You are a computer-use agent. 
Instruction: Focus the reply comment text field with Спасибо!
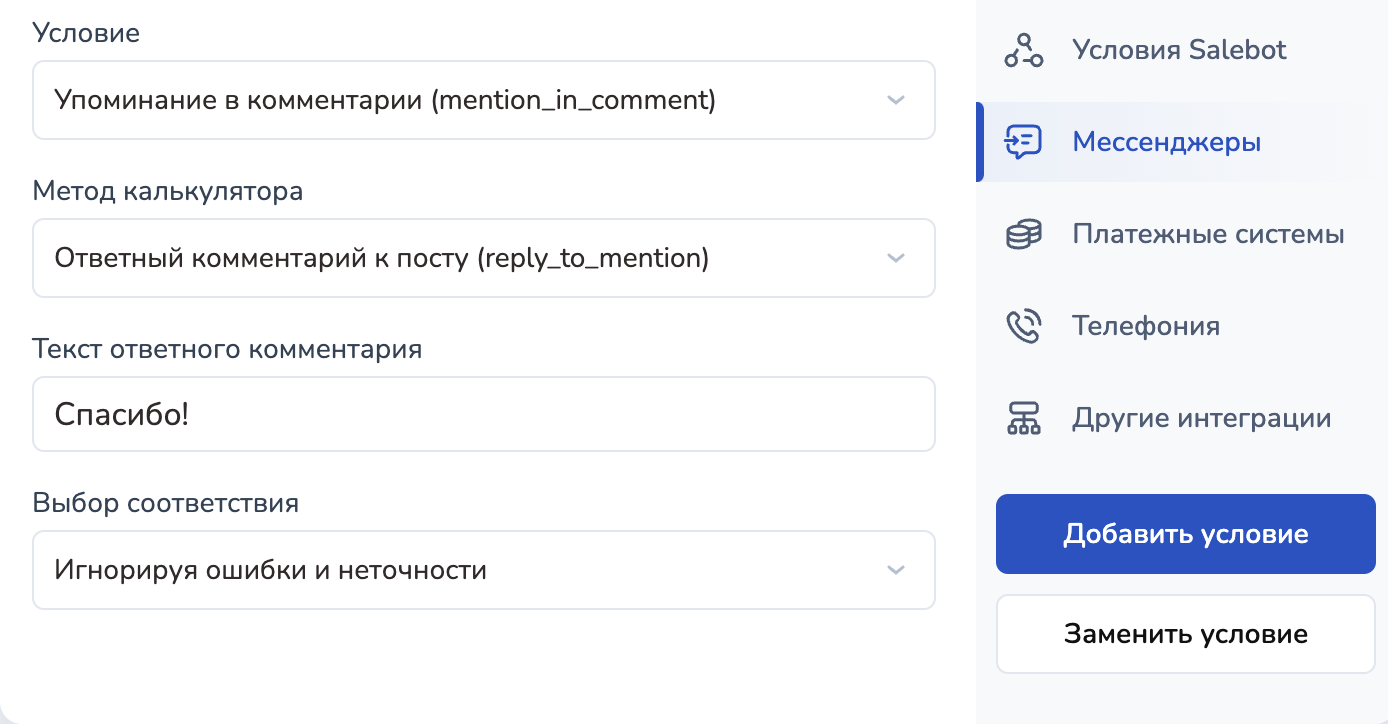(484, 414)
